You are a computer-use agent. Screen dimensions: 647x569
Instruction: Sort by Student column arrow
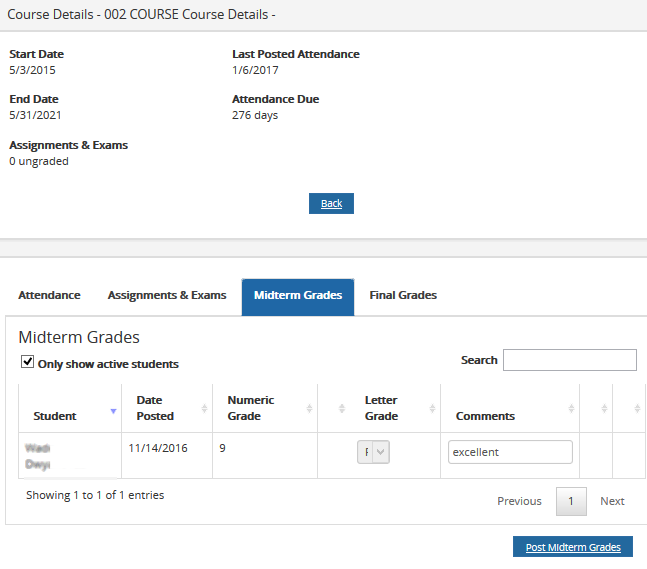pos(113,409)
